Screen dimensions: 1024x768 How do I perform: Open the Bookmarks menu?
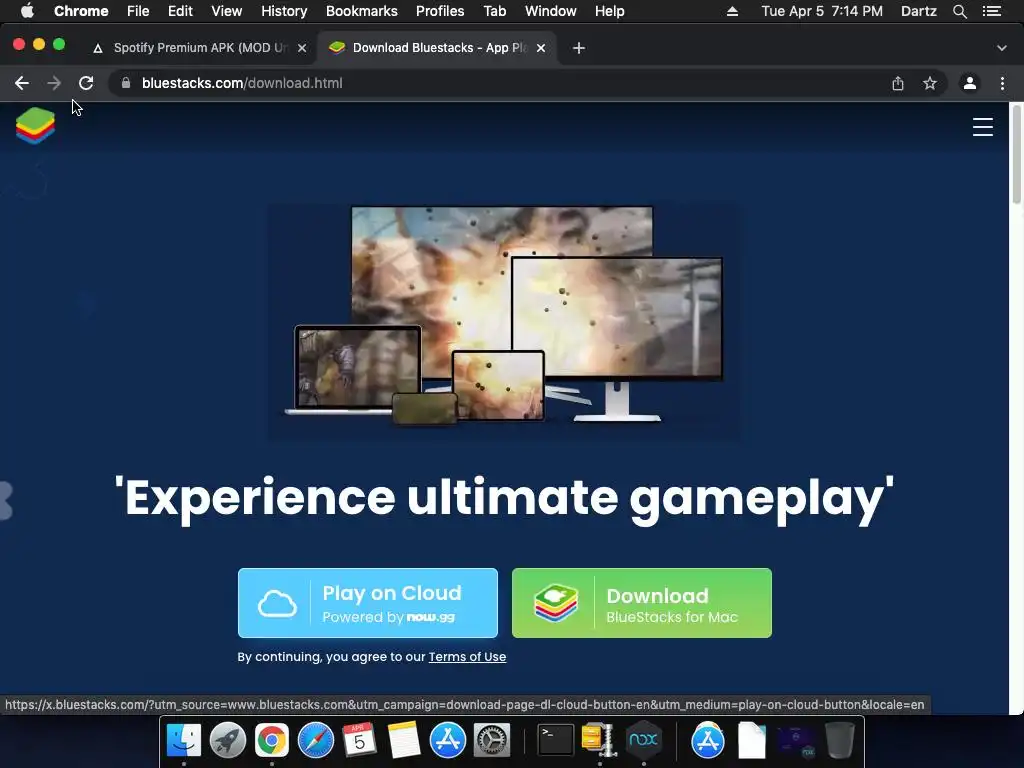click(362, 11)
